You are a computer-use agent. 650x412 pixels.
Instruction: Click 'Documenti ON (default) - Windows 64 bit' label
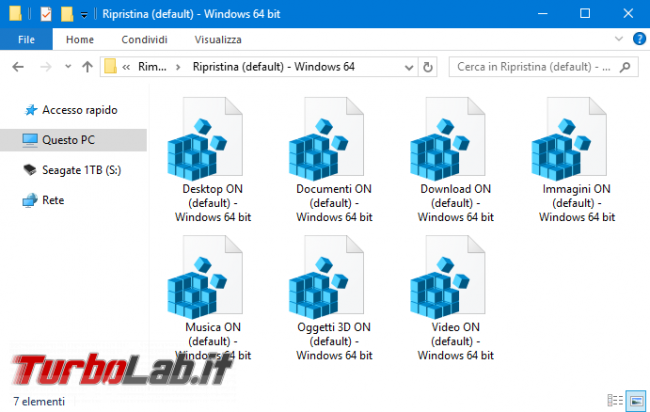pyautogui.click(x=334, y=203)
